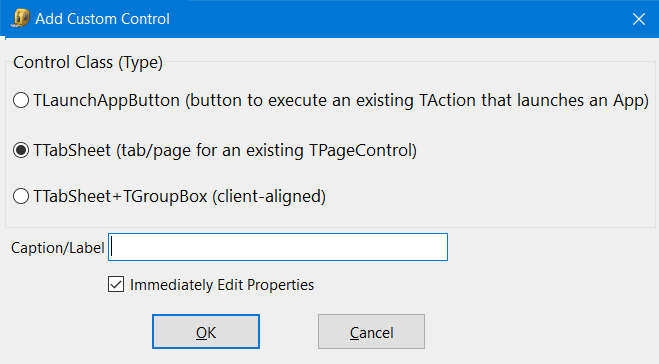Click the application icon in title bar

tap(20, 18)
